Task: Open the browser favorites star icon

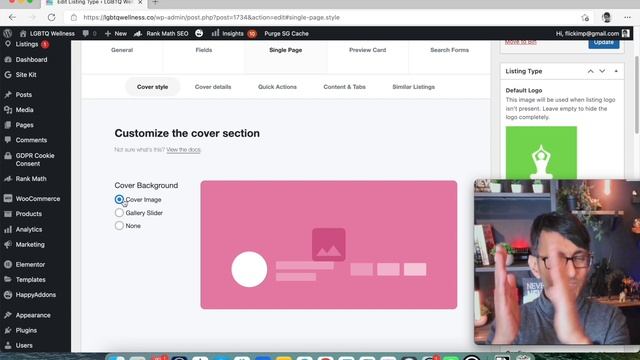Action: coord(585,18)
